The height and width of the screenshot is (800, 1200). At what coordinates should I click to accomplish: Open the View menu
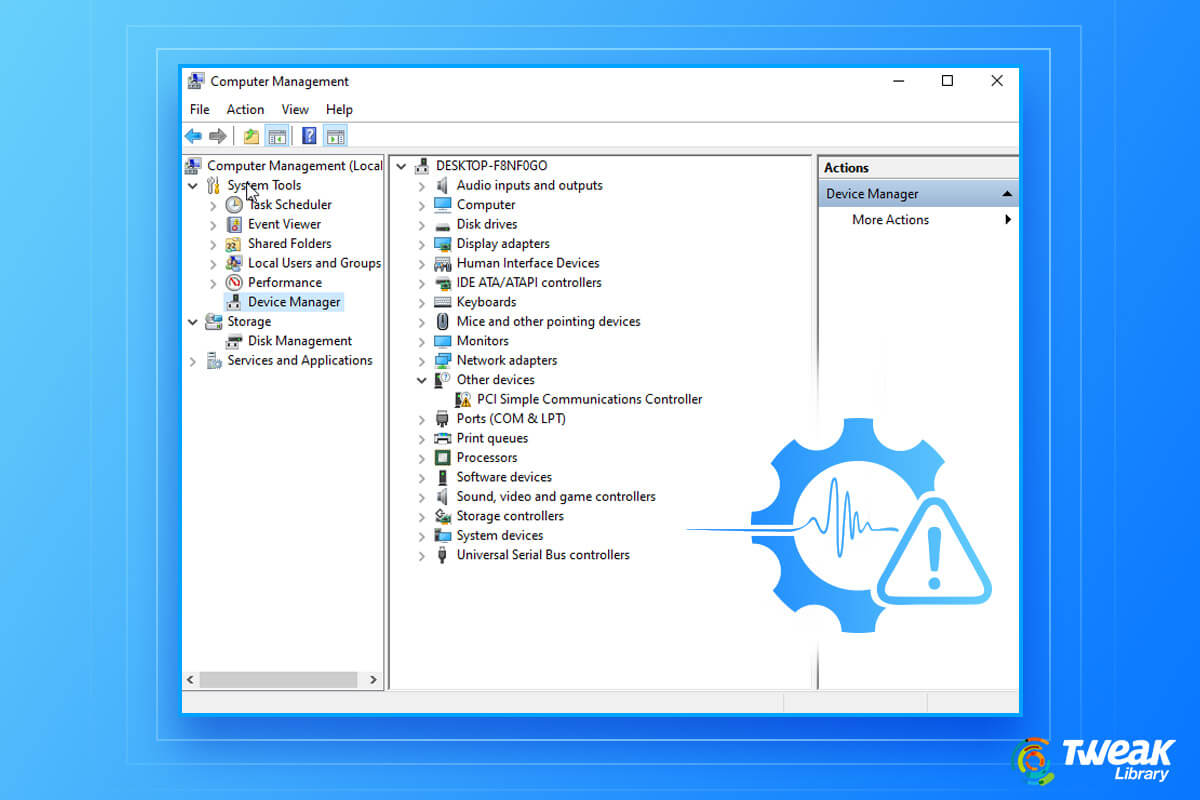pos(295,109)
